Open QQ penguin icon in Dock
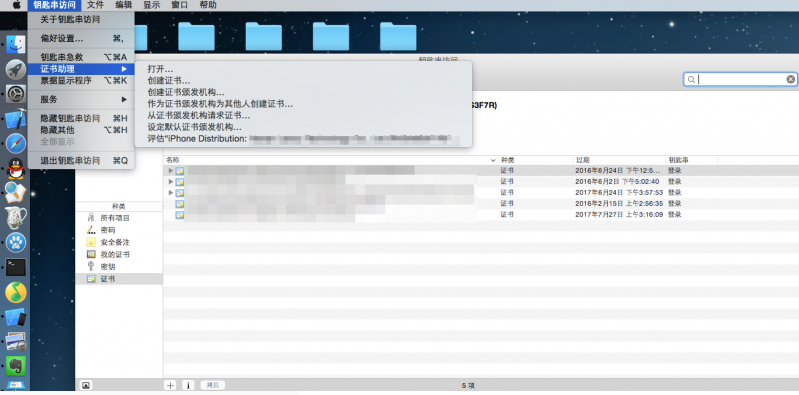The height and width of the screenshot is (395, 799). point(16,168)
